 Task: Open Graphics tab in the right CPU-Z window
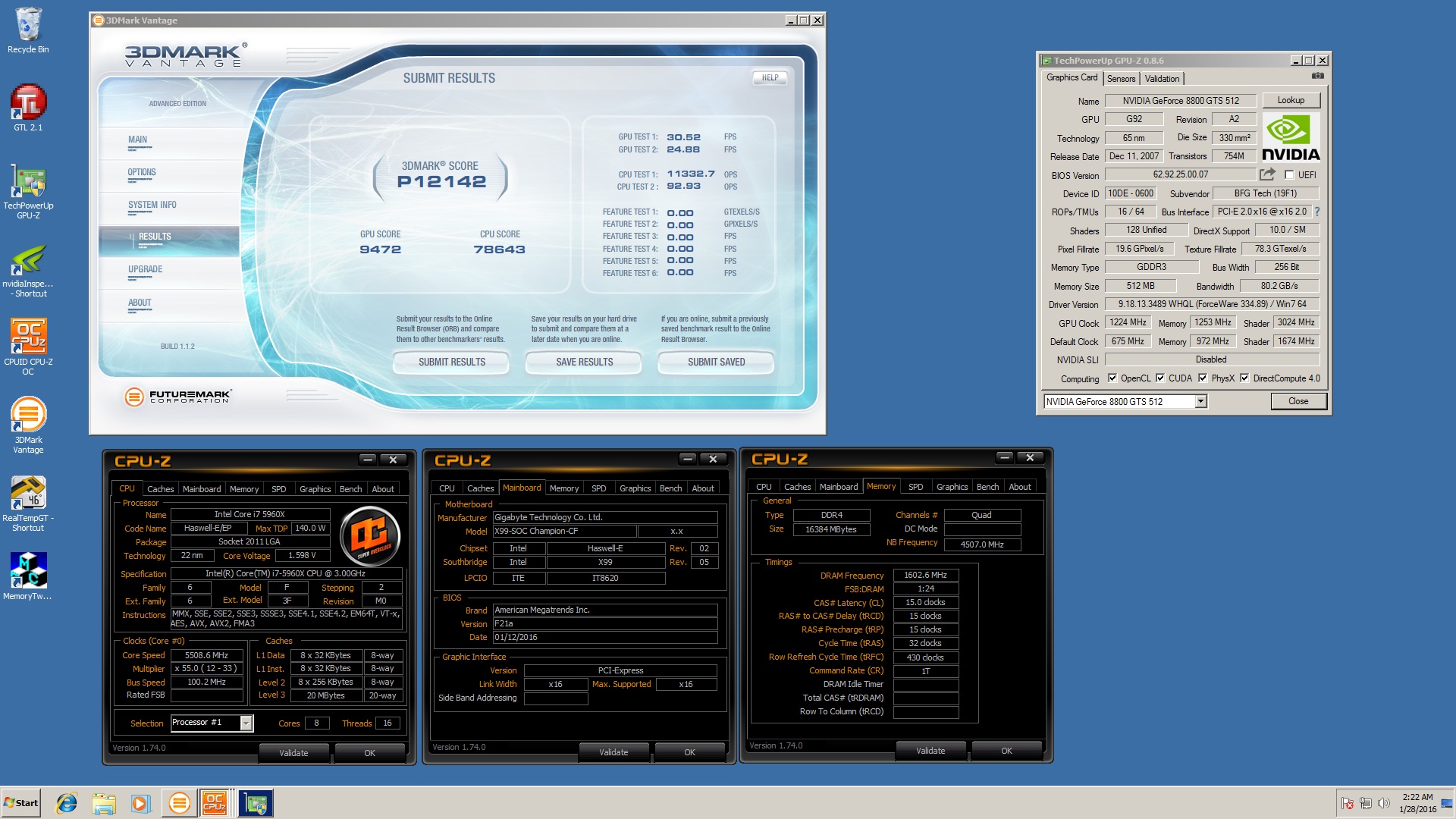coord(952,487)
